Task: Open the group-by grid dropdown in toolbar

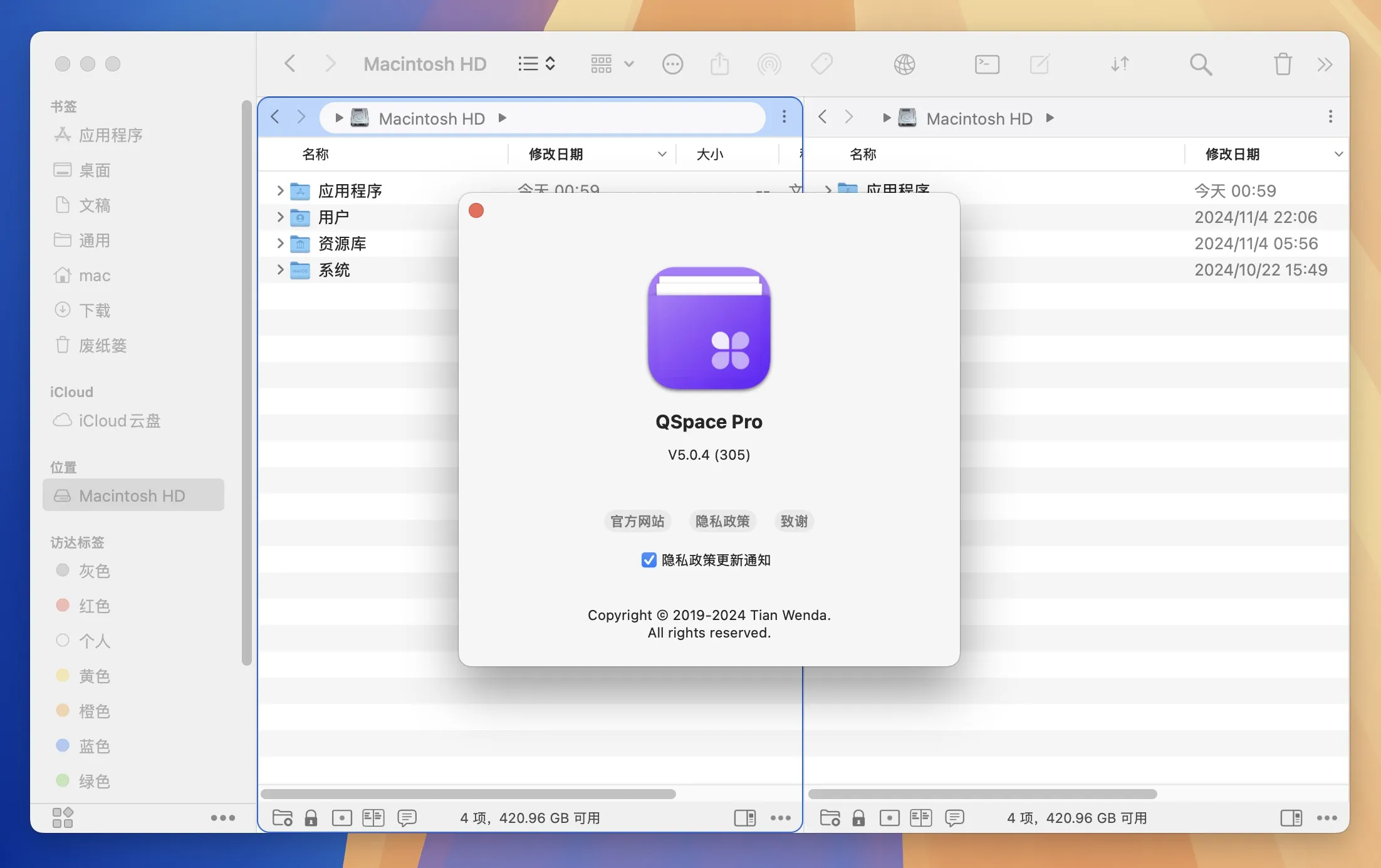Action: pos(612,64)
